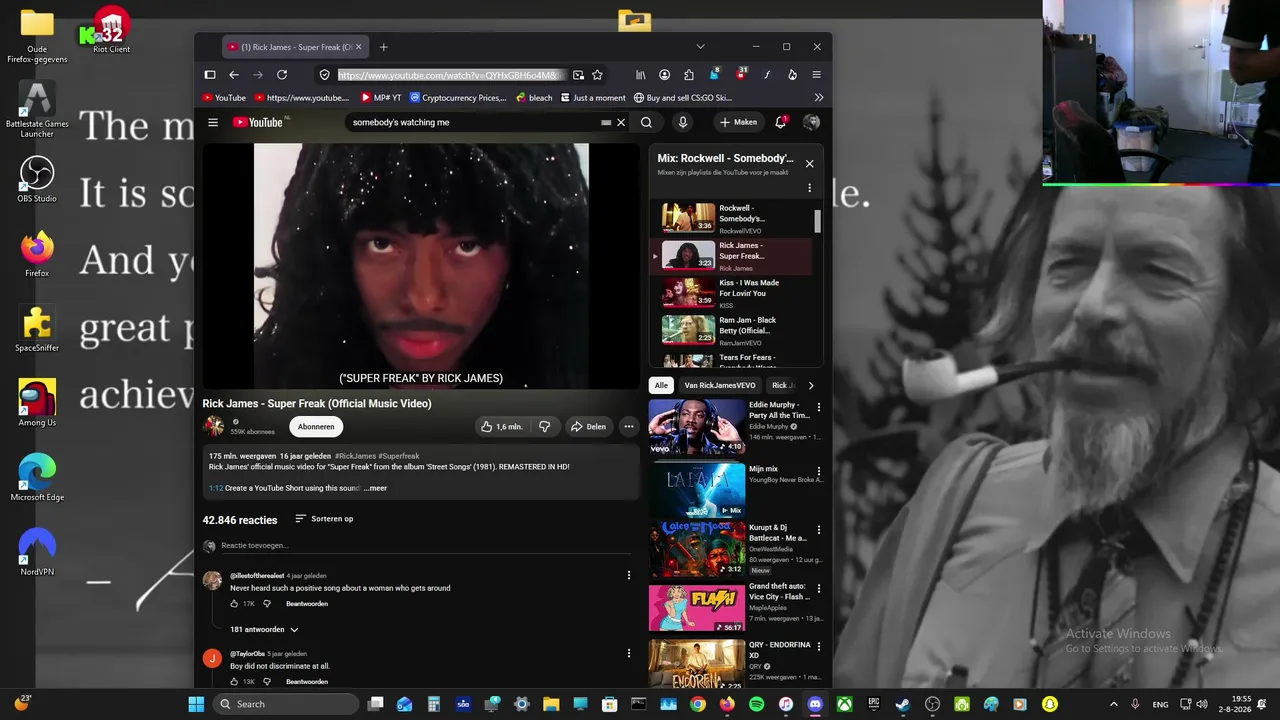Open the YouTube guide hamburger menu

coord(213,122)
